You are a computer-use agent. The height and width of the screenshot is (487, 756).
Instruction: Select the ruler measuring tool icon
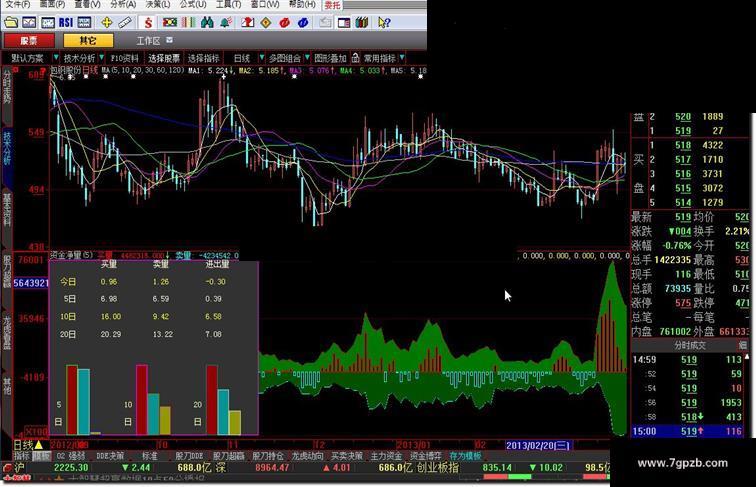pyautogui.click(x=125, y=23)
